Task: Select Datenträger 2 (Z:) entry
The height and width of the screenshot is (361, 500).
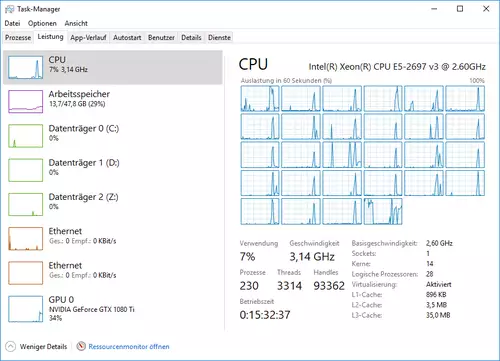Action: point(113,204)
